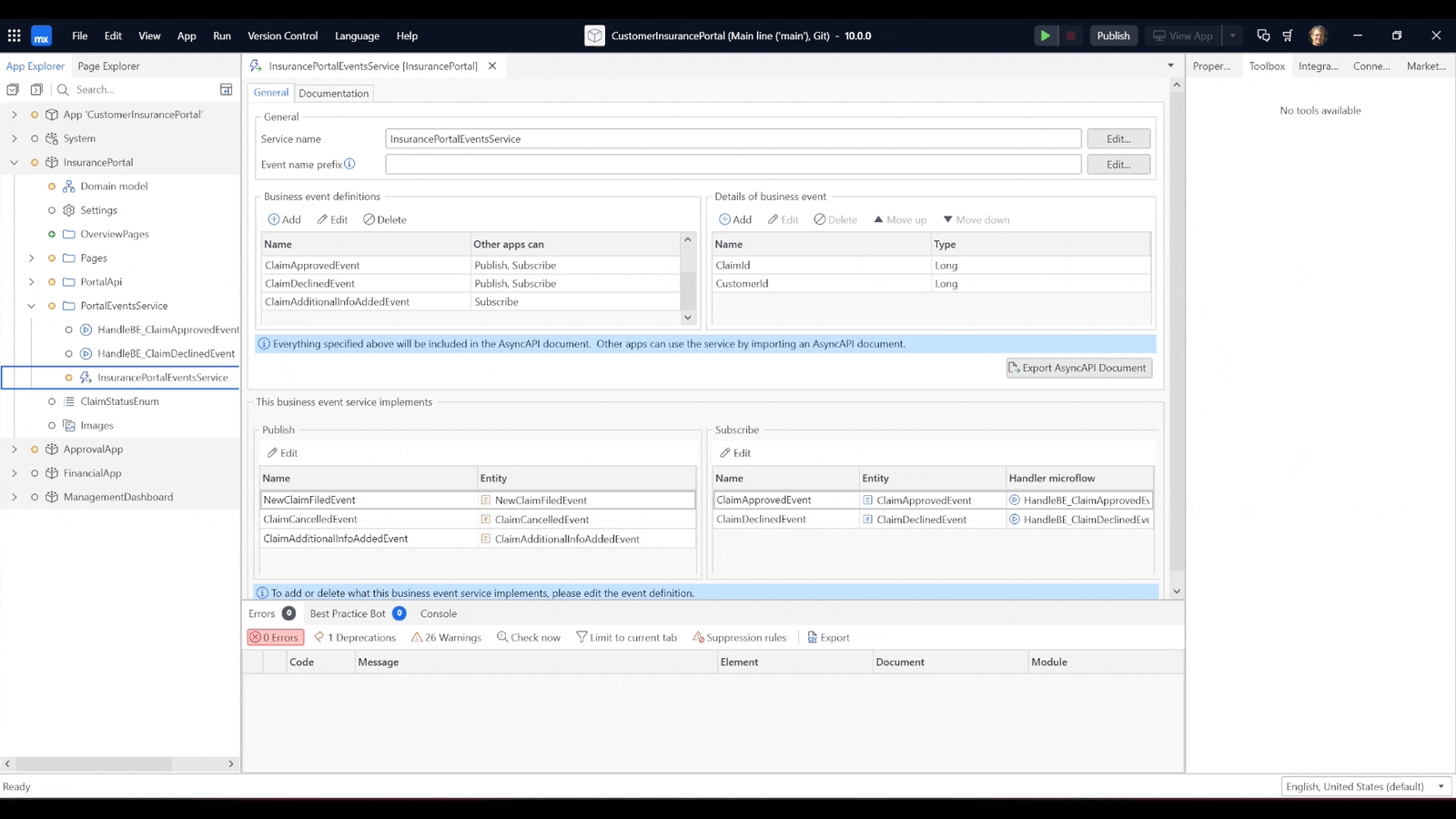Run the app with the green play icon
The image size is (1456, 819).
click(x=1046, y=35)
